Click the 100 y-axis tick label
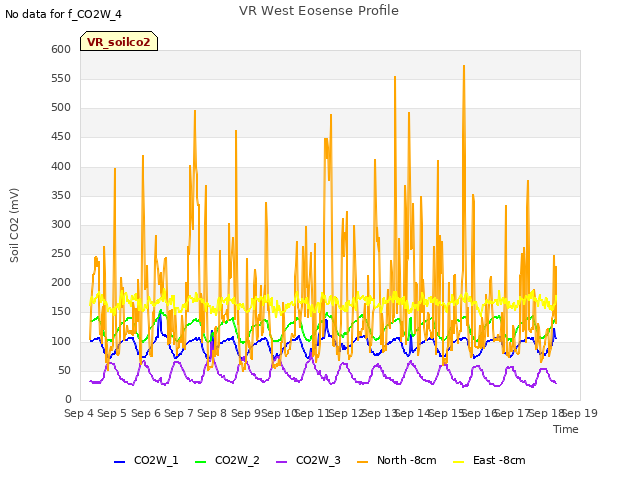The height and width of the screenshot is (480, 640). point(61,342)
